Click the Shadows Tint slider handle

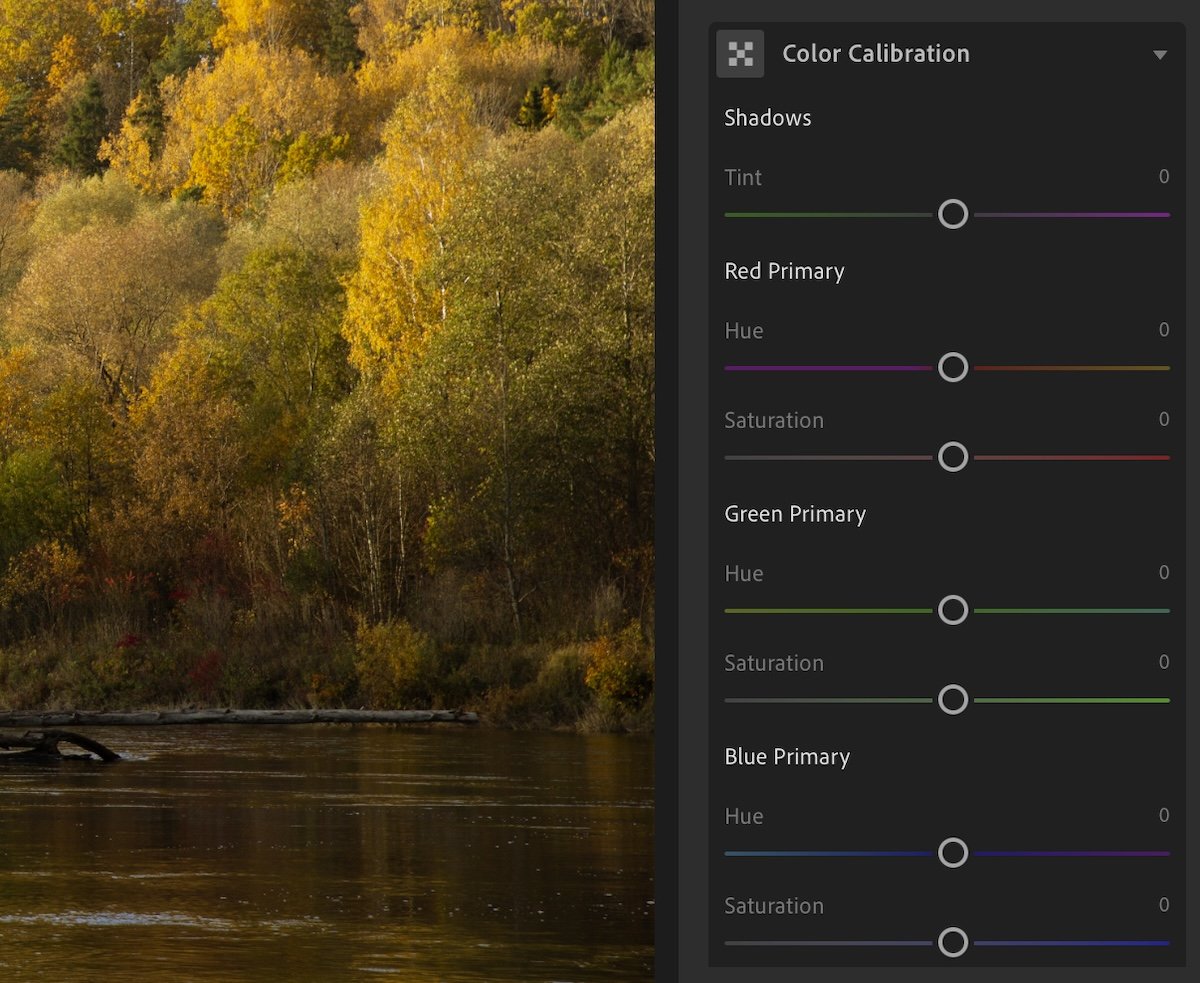(x=953, y=214)
